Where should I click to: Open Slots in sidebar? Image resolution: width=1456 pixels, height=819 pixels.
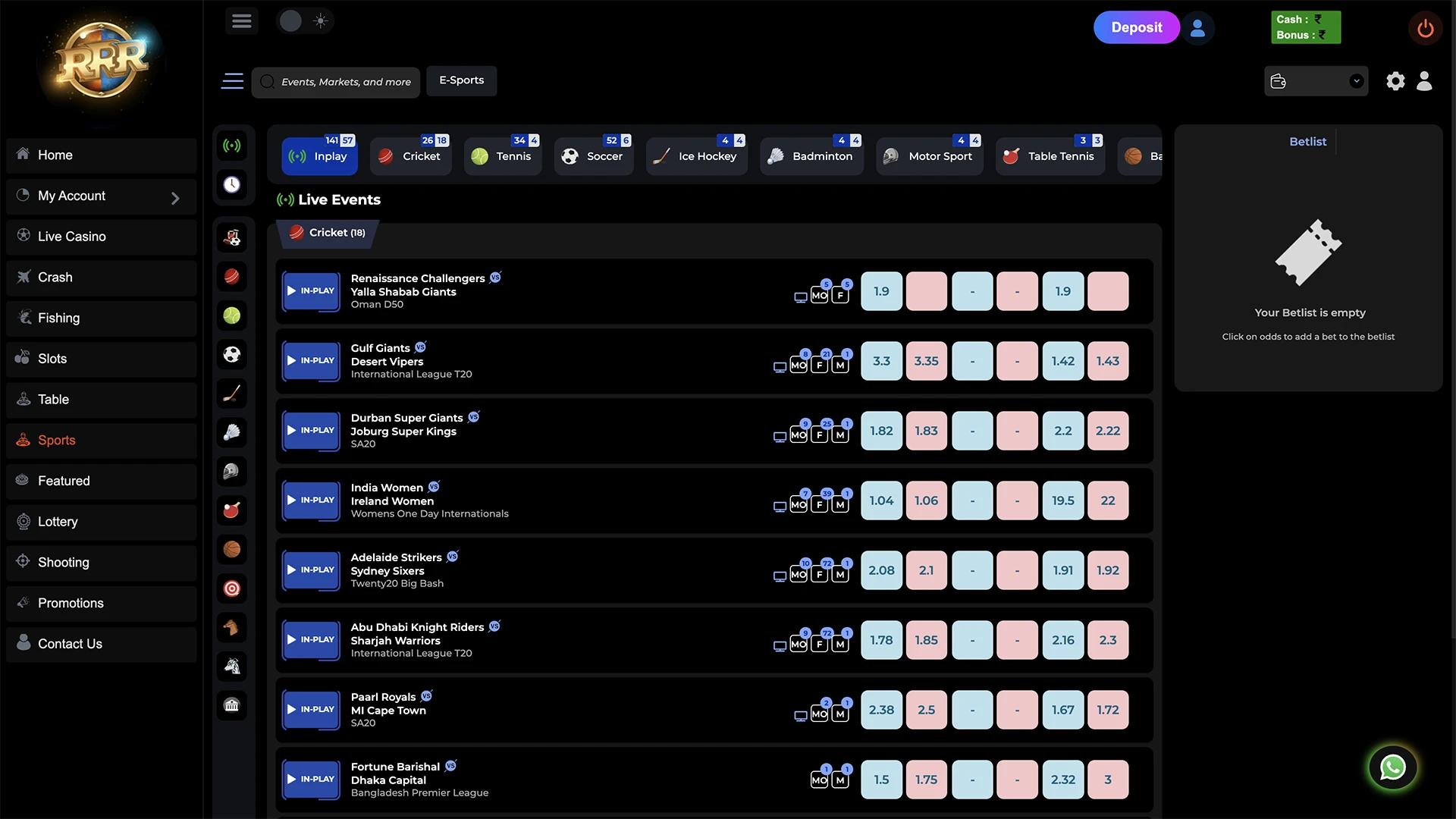[x=101, y=359]
